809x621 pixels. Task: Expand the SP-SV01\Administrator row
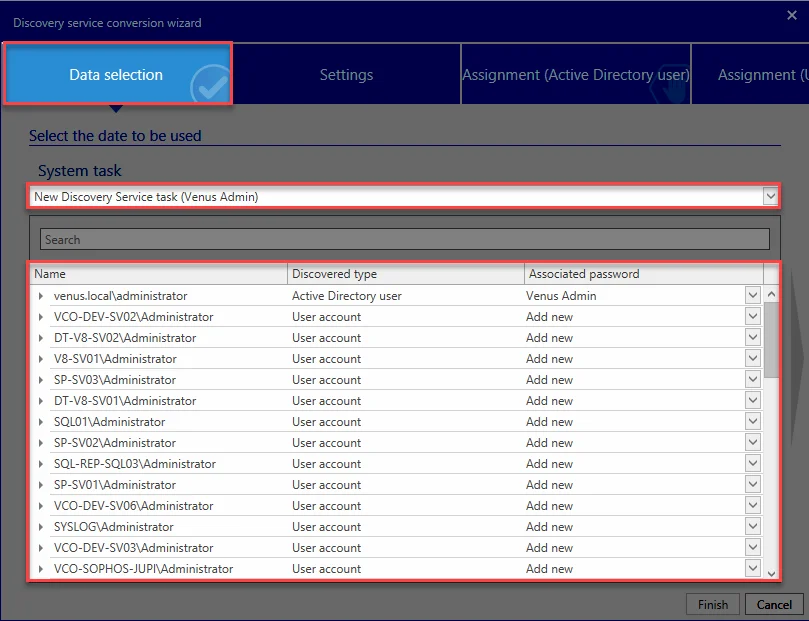tap(40, 485)
